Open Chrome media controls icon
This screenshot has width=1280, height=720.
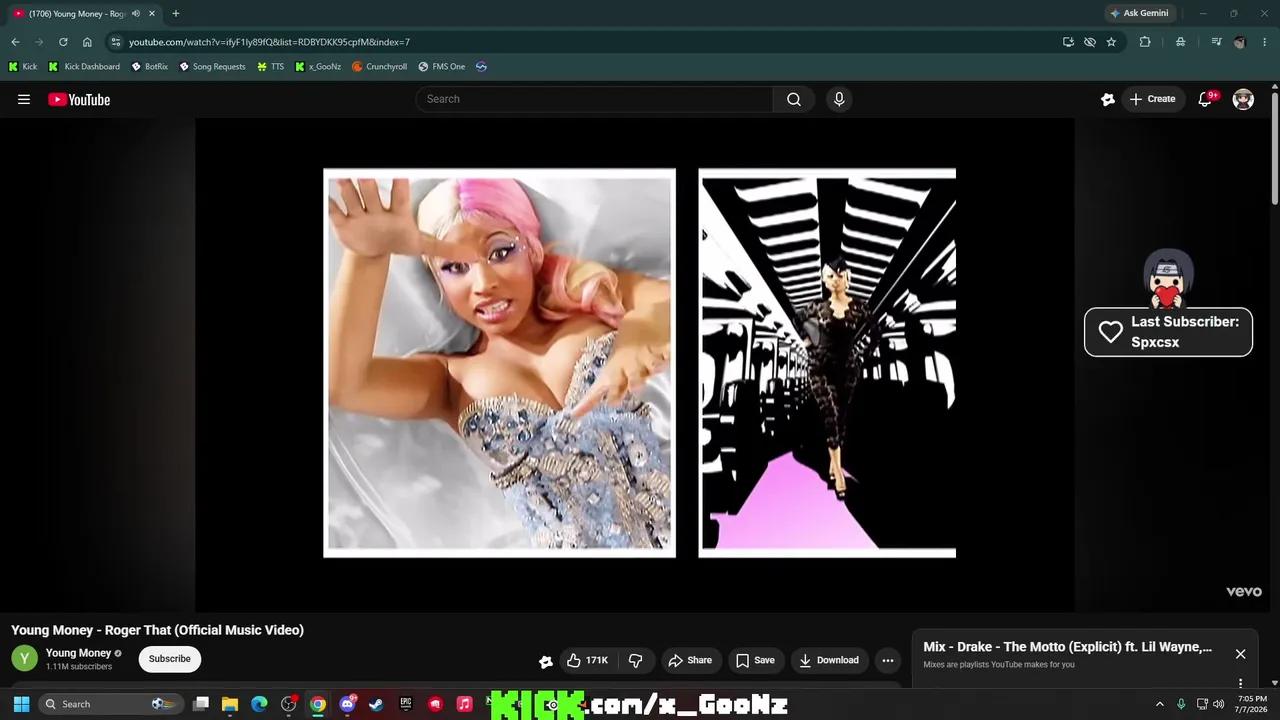pos(1216,42)
